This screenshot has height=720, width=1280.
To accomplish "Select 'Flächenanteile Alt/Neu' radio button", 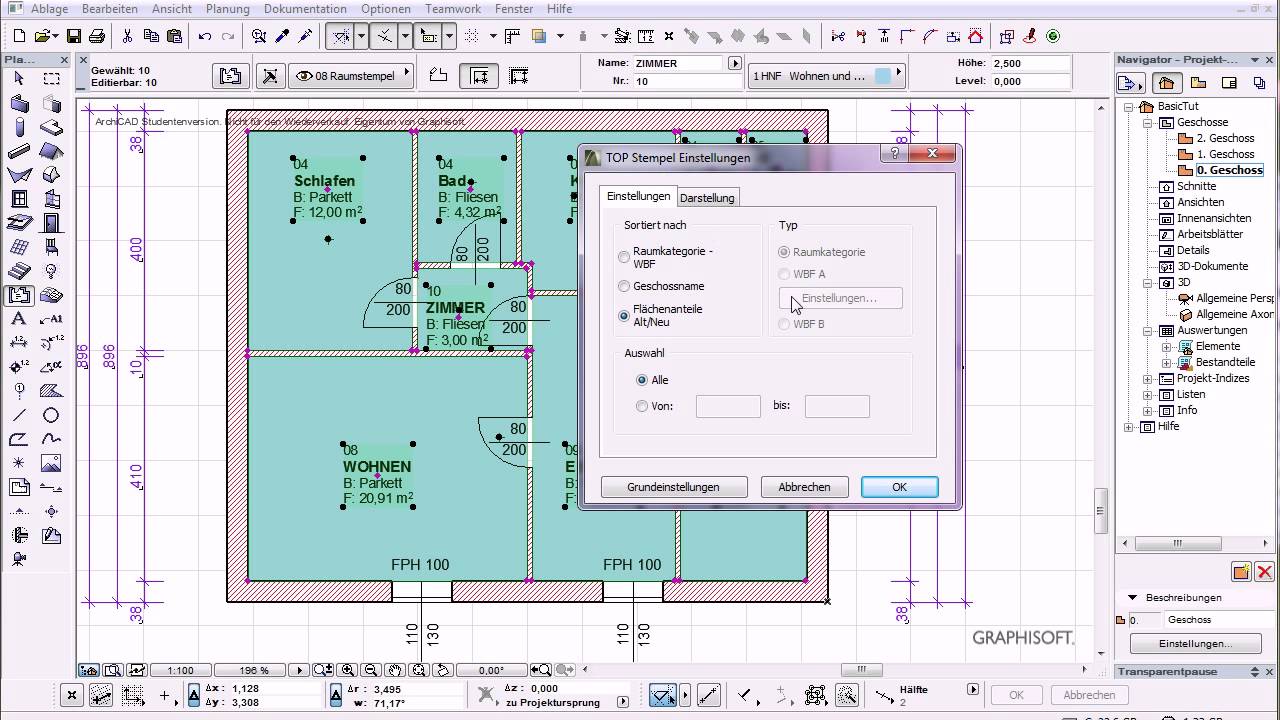I will pos(624,316).
